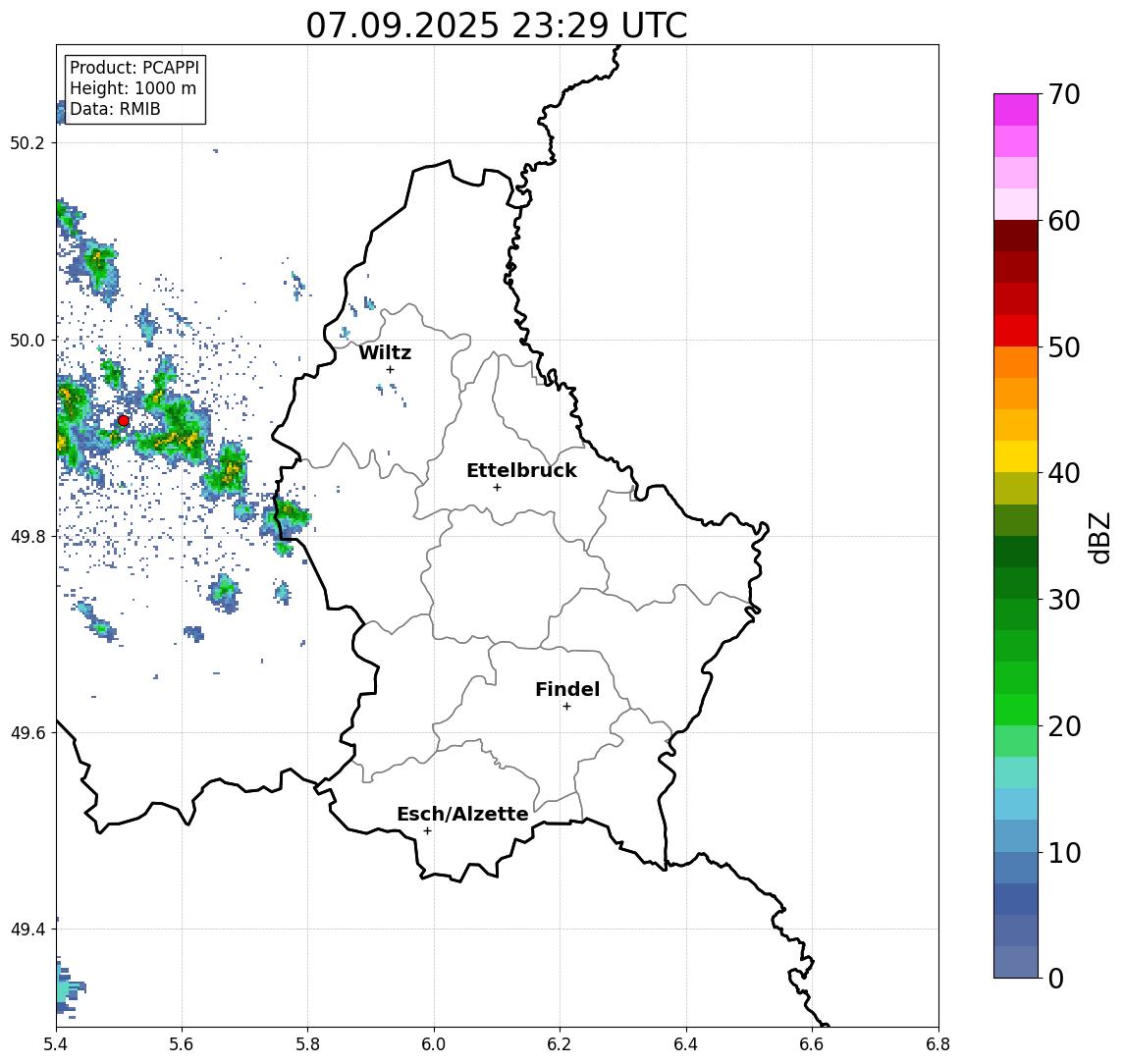
Task: Click the plus marker below Esch/Alzette
Action: coord(427,831)
